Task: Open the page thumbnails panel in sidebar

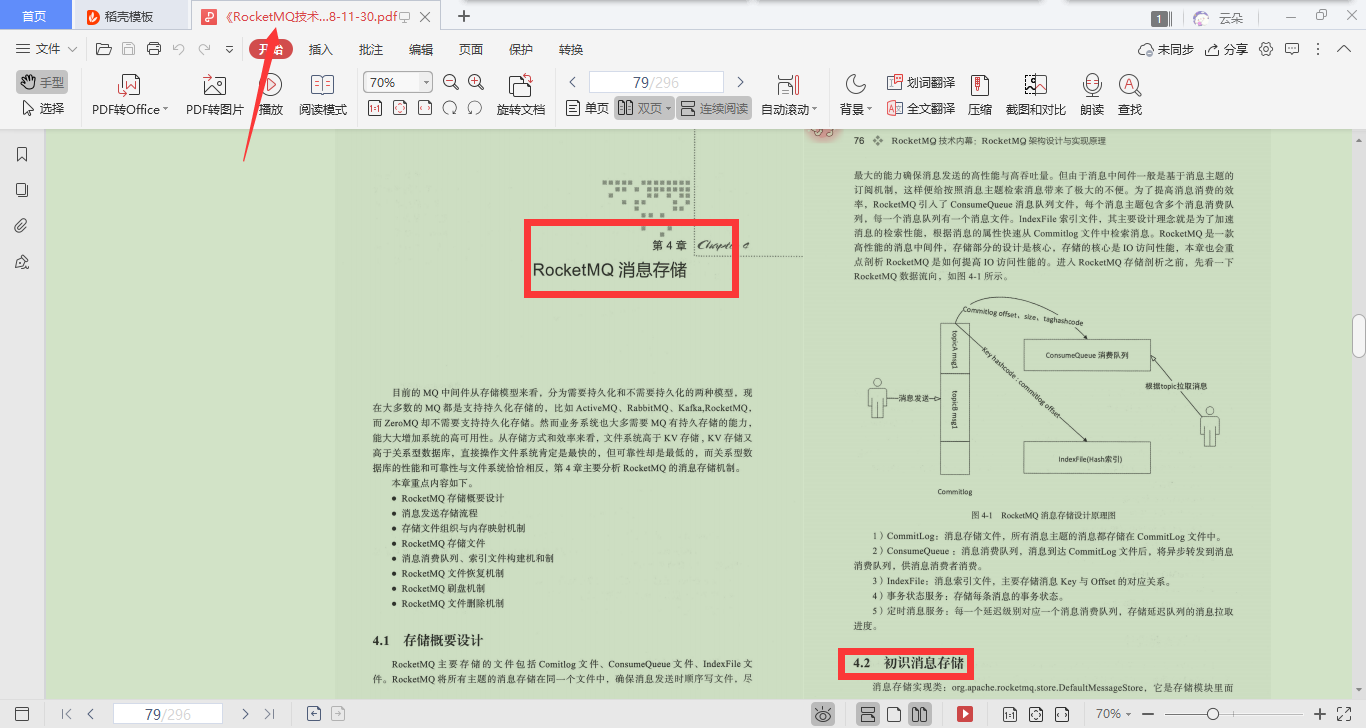Action: (22, 190)
